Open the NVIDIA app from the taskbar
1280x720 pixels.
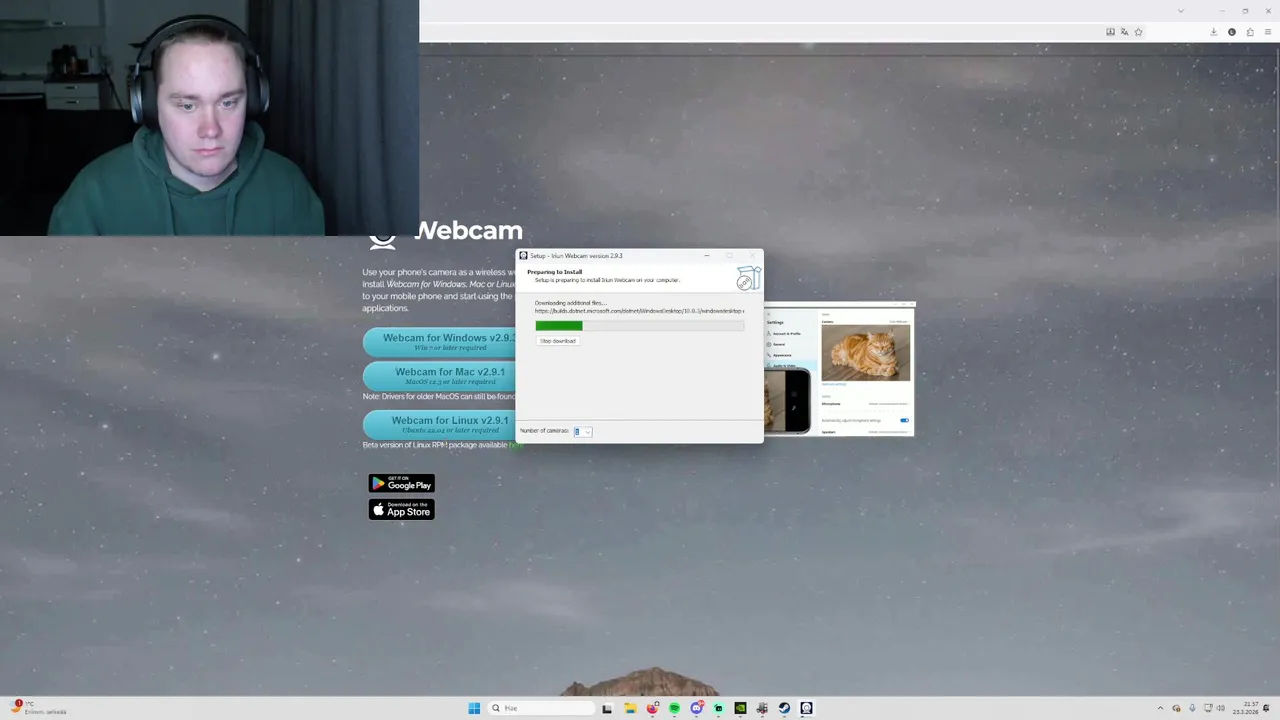click(x=740, y=708)
